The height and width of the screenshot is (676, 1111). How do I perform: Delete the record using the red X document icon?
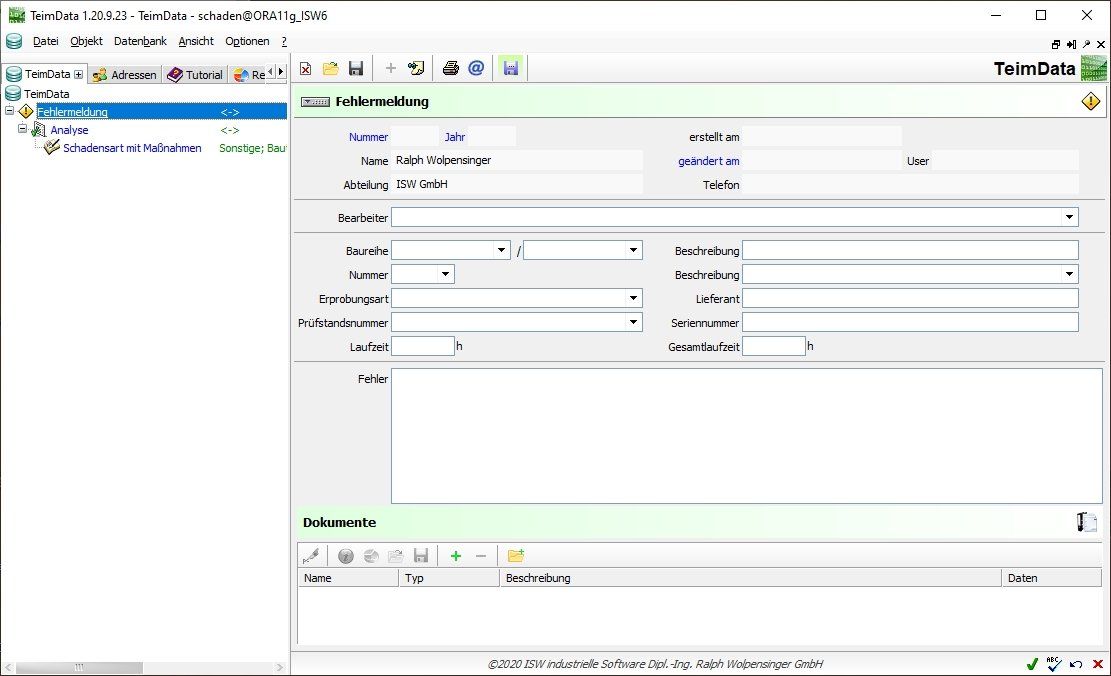(305, 68)
